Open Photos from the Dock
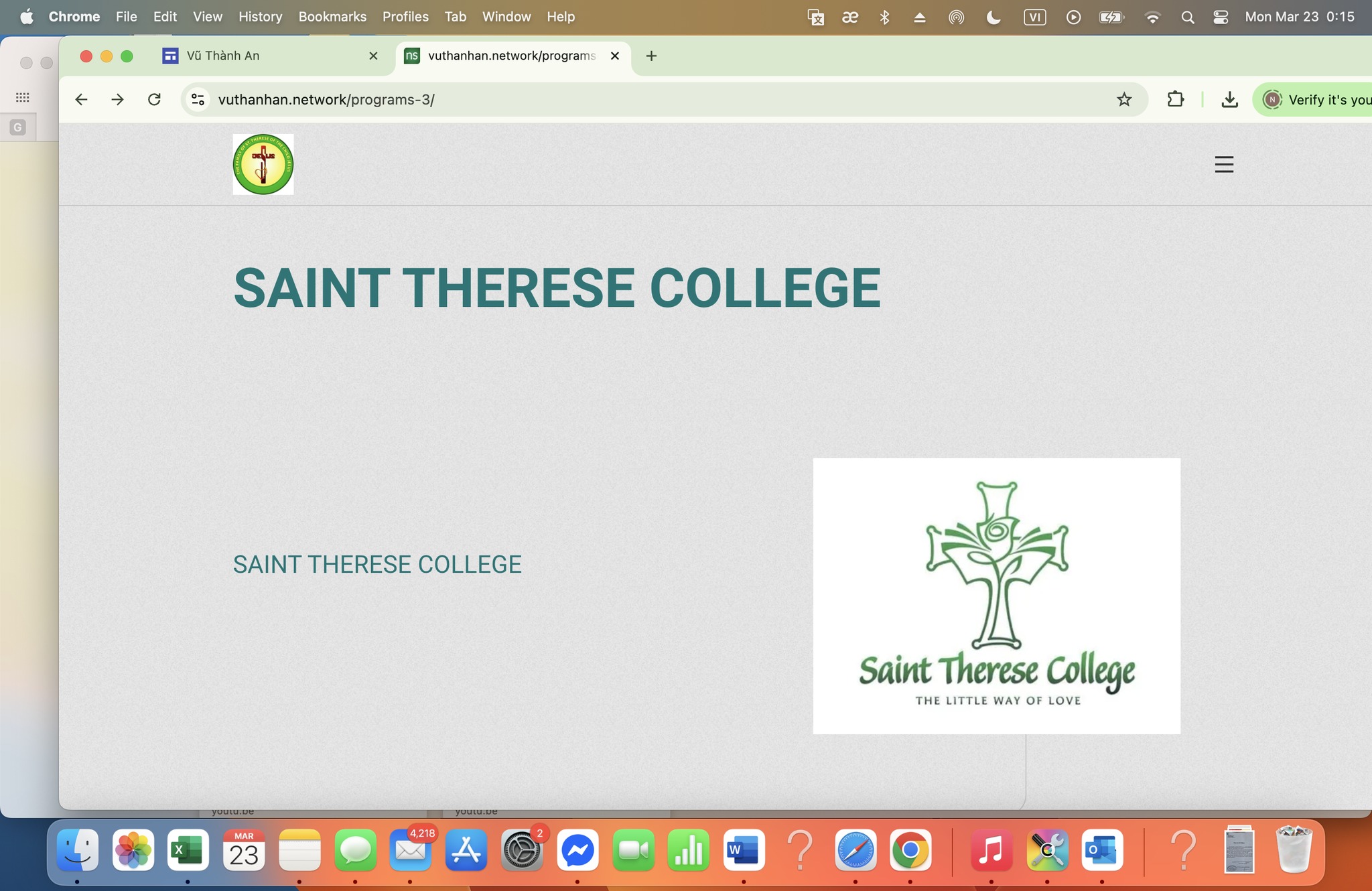The height and width of the screenshot is (891, 1372). click(x=133, y=850)
